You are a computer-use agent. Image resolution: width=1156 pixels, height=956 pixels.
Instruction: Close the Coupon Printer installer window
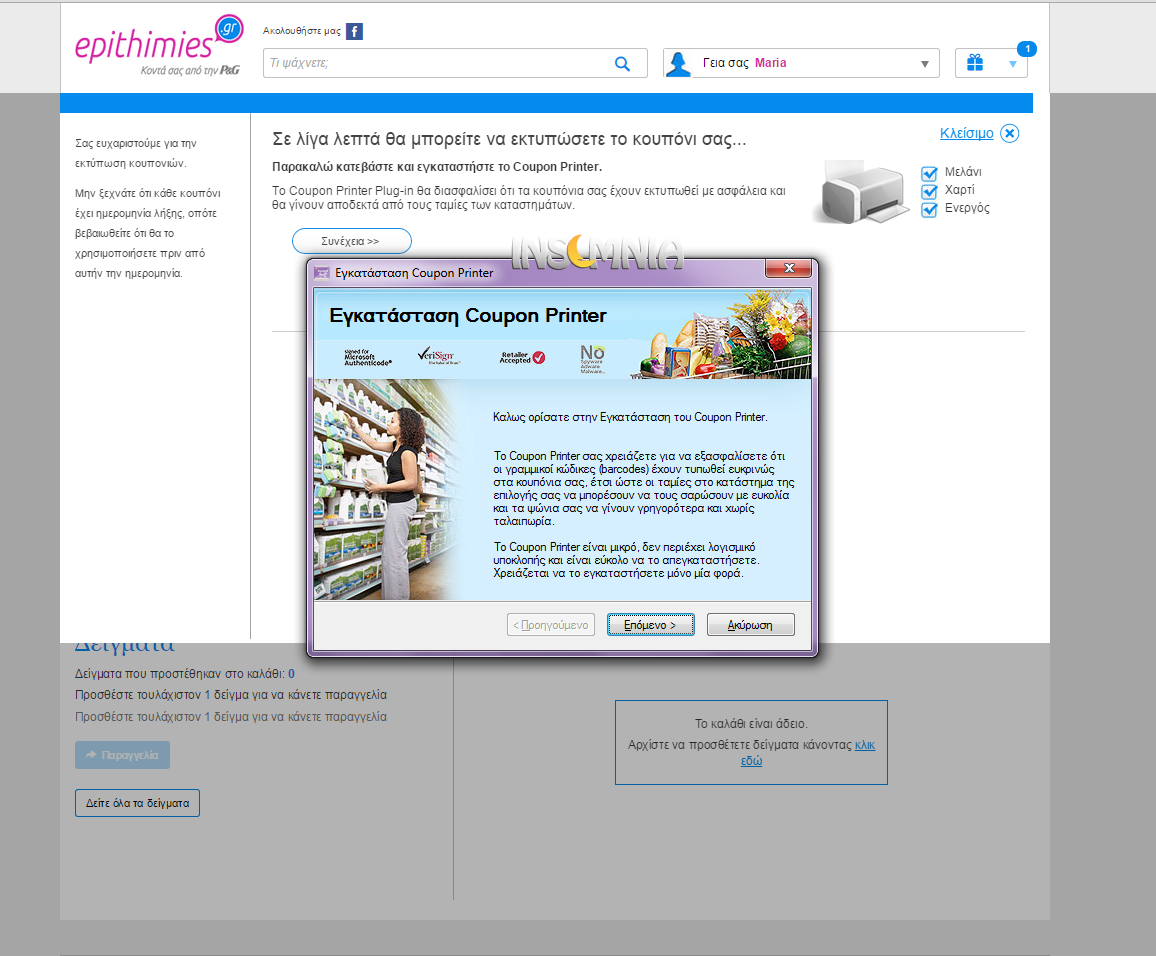(788, 268)
